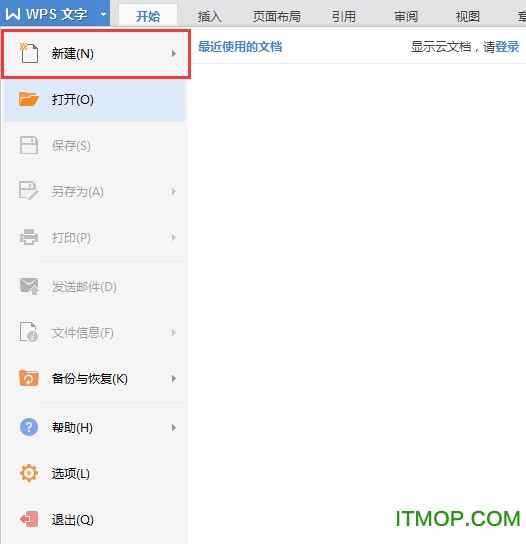This screenshot has width=526, height=544.
Task: Click the blue question mark help icon
Action: (x=28, y=427)
